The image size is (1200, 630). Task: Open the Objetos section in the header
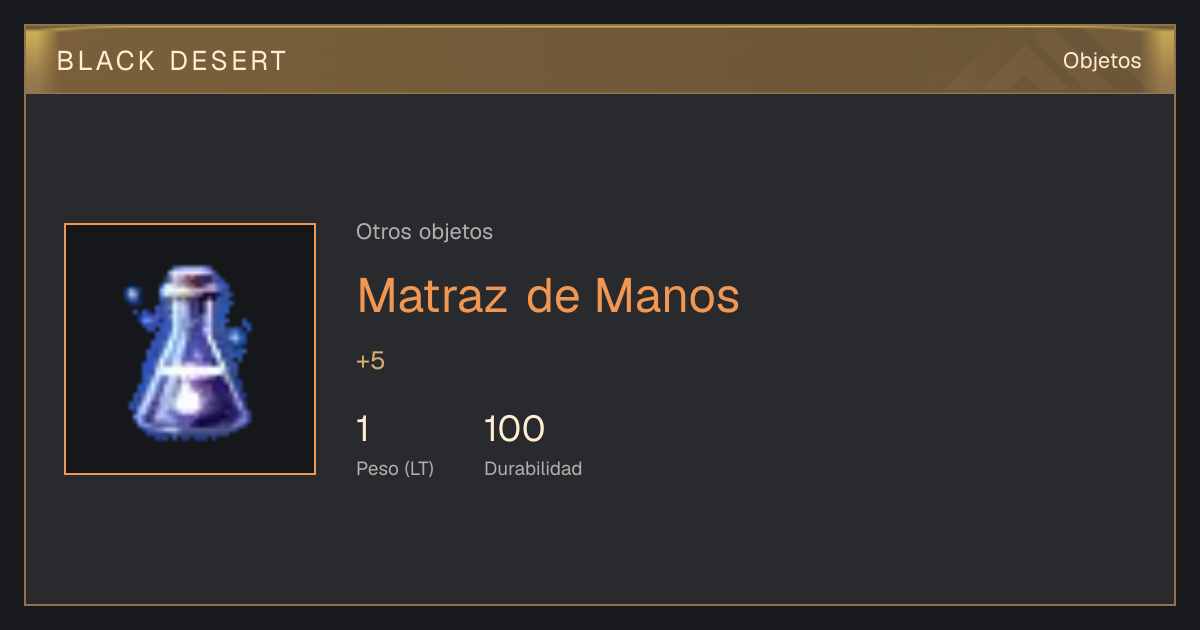pos(1102,60)
